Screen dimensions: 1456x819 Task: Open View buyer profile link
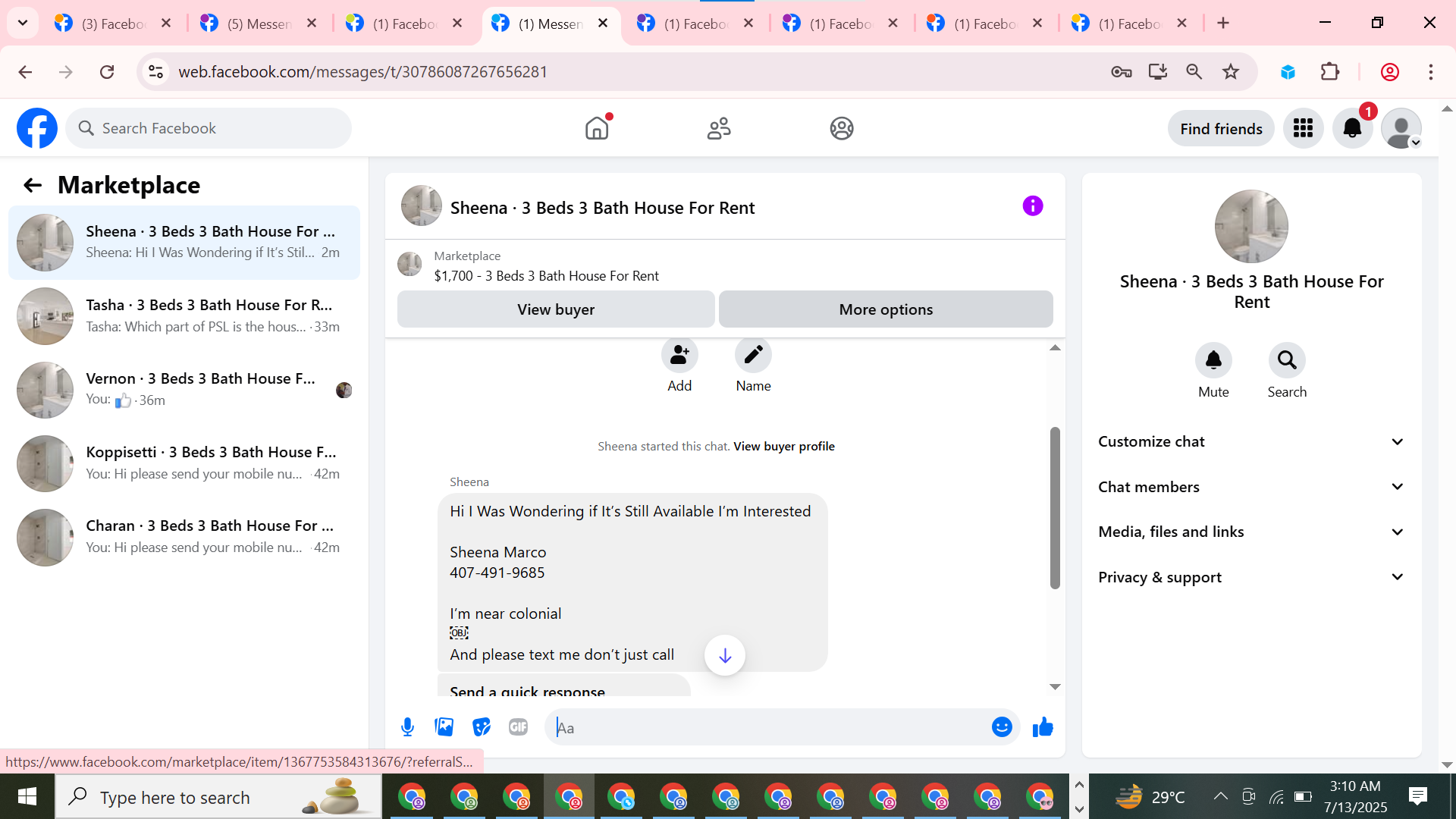coord(784,447)
